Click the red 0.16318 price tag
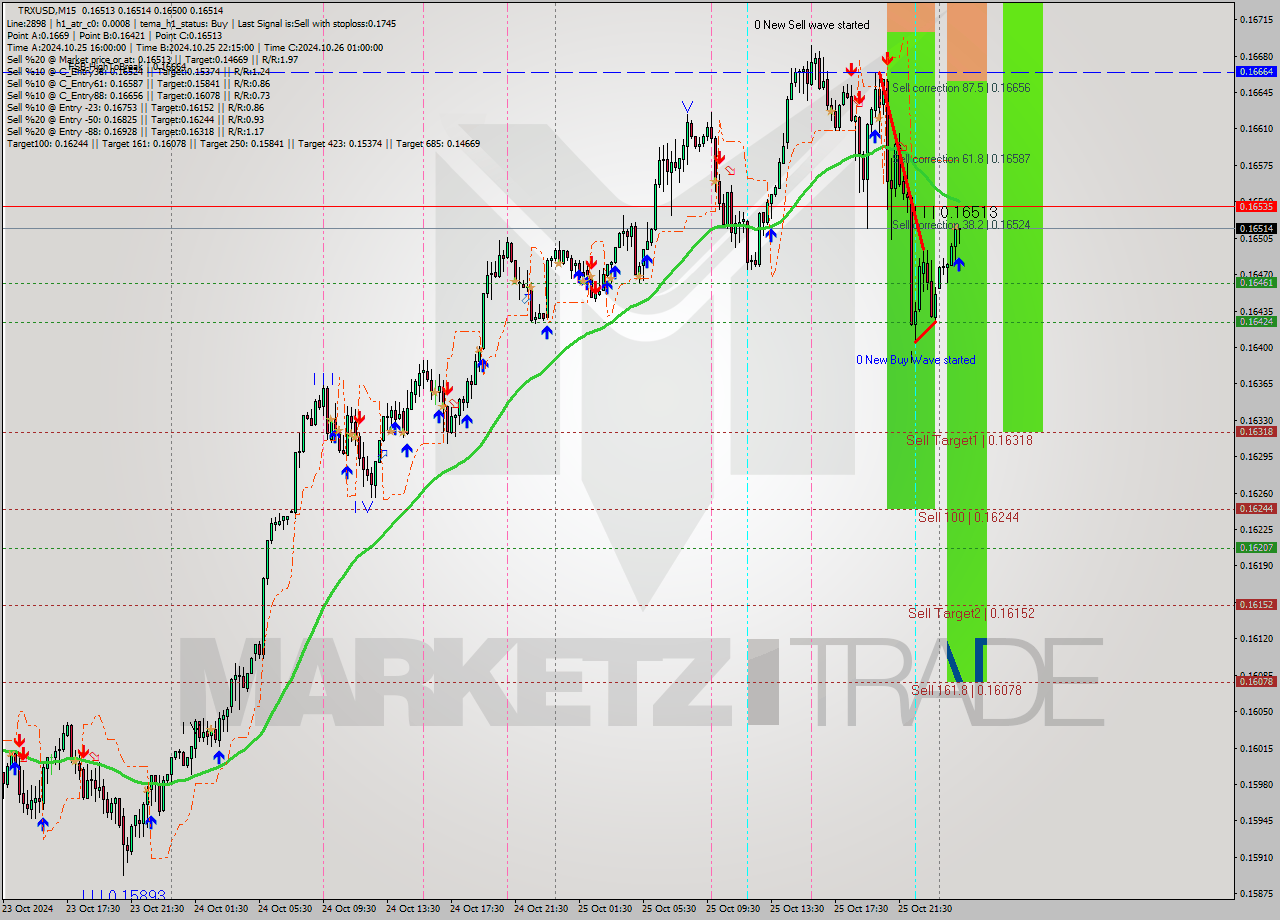Viewport: 1280px width, 920px height. pyautogui.click(x=1256, y=432)
